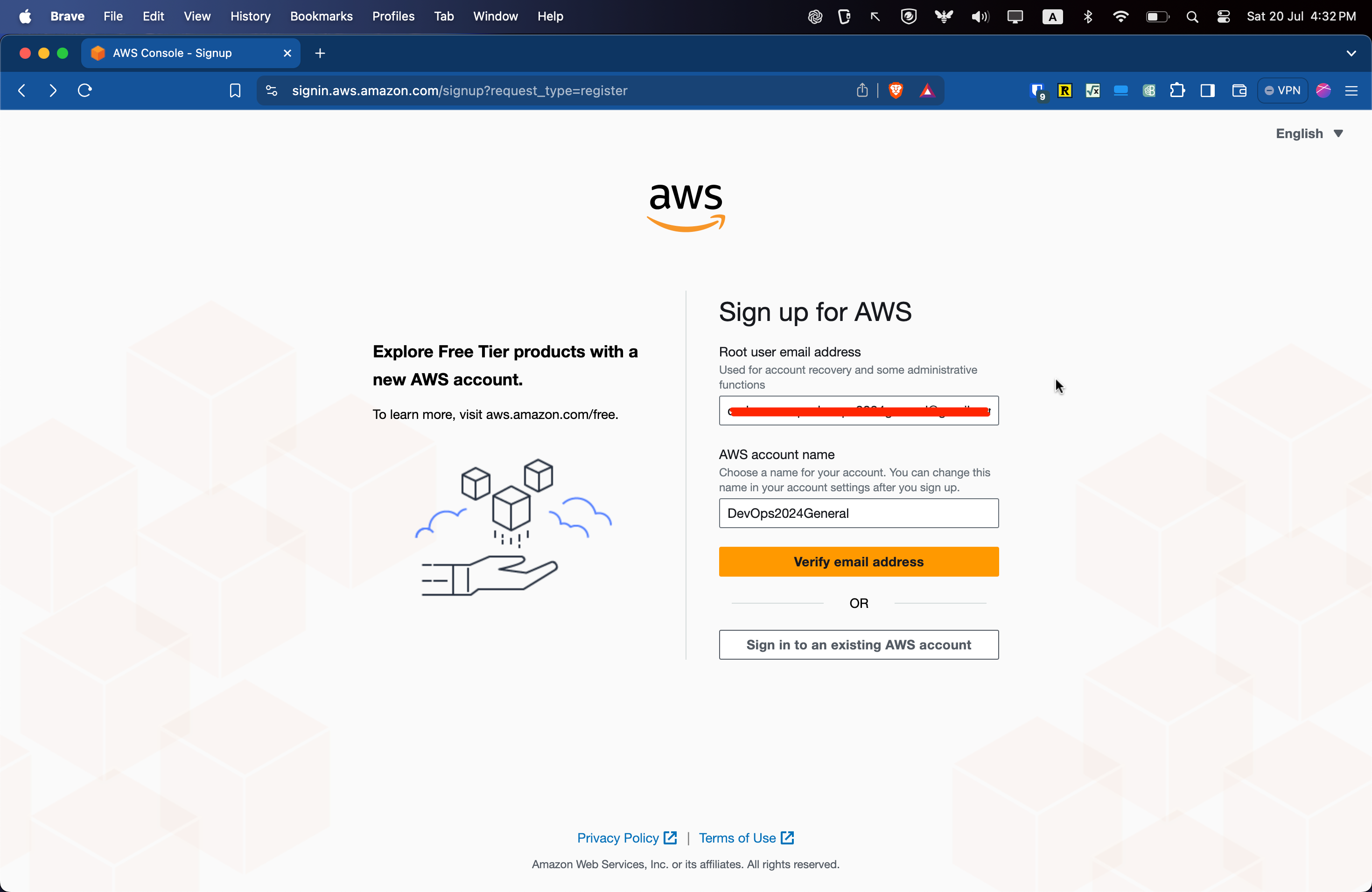
Task: Click the Brave Shields lion icon
Action: point(895,91)
